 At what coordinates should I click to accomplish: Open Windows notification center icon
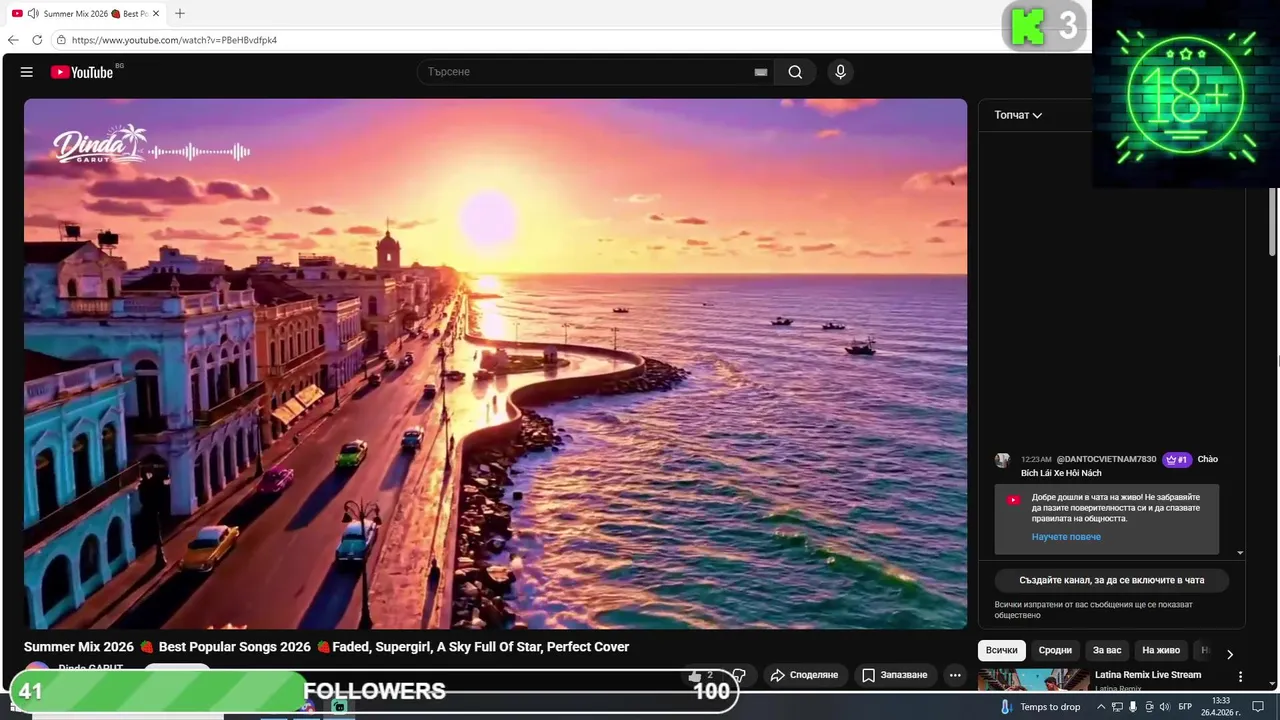click(x=1259, y=707)
